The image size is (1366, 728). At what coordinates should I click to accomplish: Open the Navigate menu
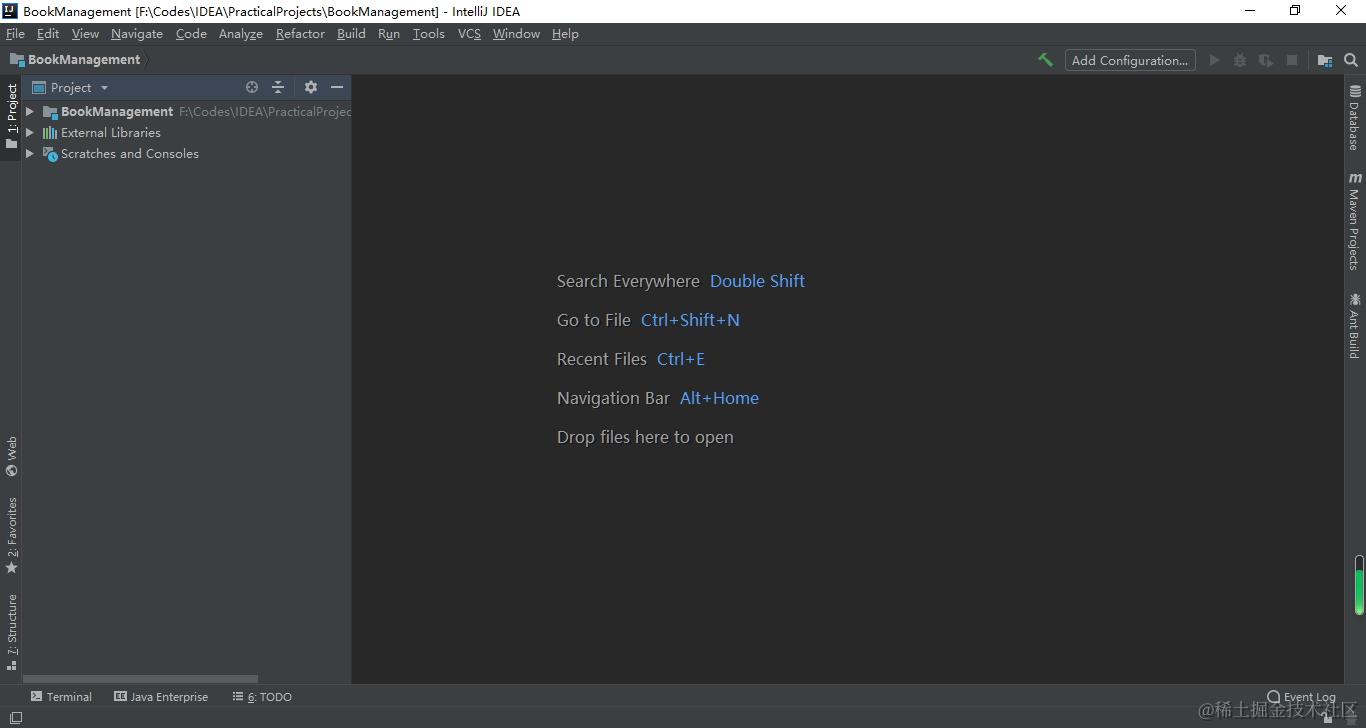point(137,33)
